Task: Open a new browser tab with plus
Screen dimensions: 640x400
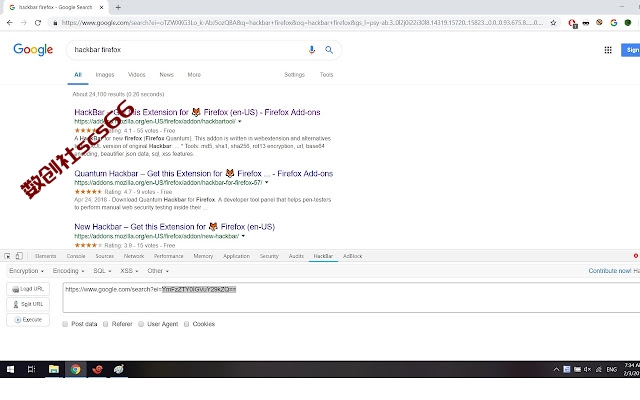Action: [118, 7]
